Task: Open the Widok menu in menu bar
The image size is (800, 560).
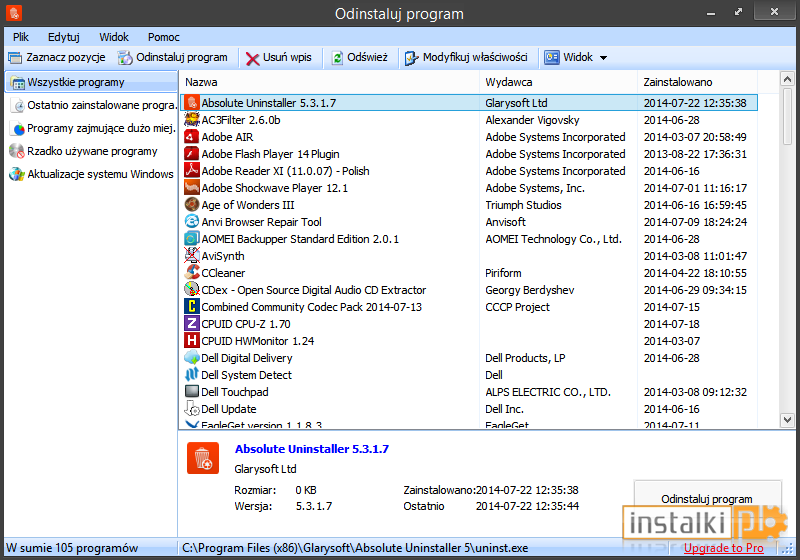Action: tap(114, 37)
